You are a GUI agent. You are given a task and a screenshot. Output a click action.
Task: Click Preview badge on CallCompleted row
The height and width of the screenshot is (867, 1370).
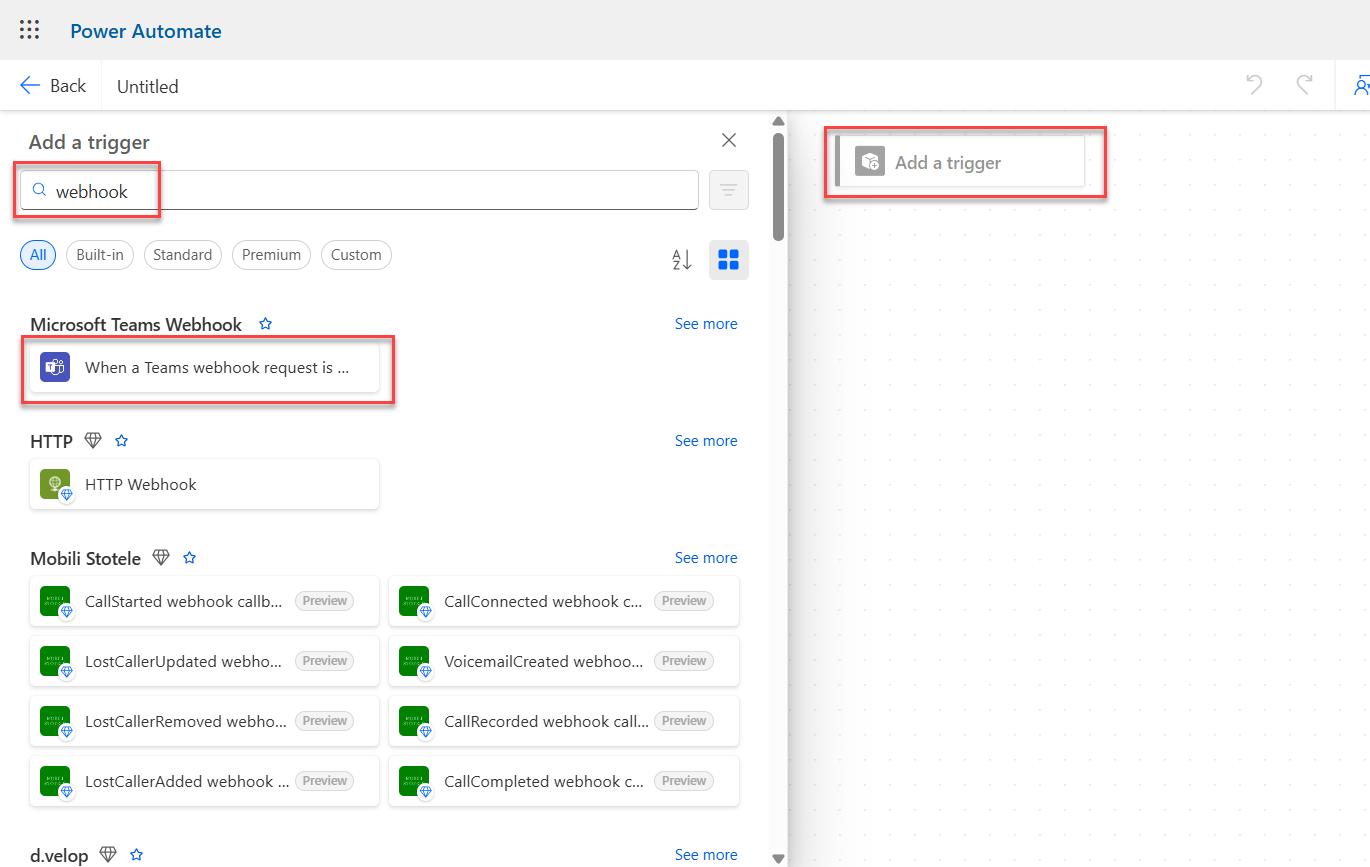(684, 781)
